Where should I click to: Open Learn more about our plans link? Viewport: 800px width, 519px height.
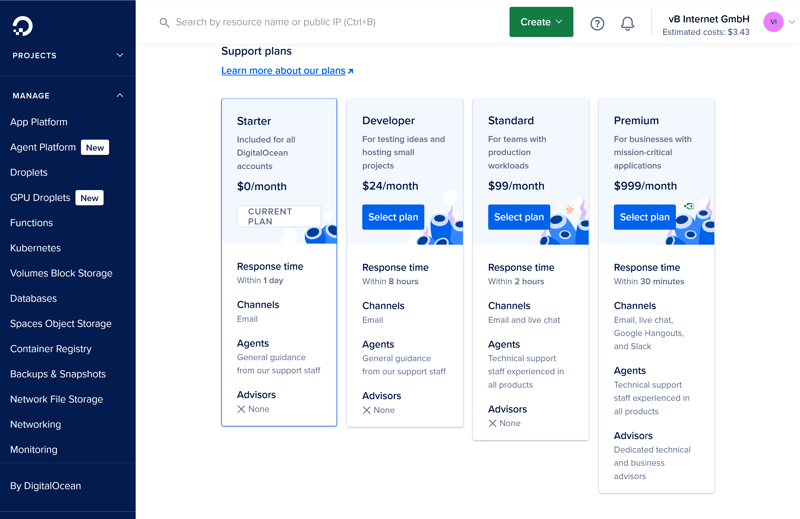click(x=283, y=71)
